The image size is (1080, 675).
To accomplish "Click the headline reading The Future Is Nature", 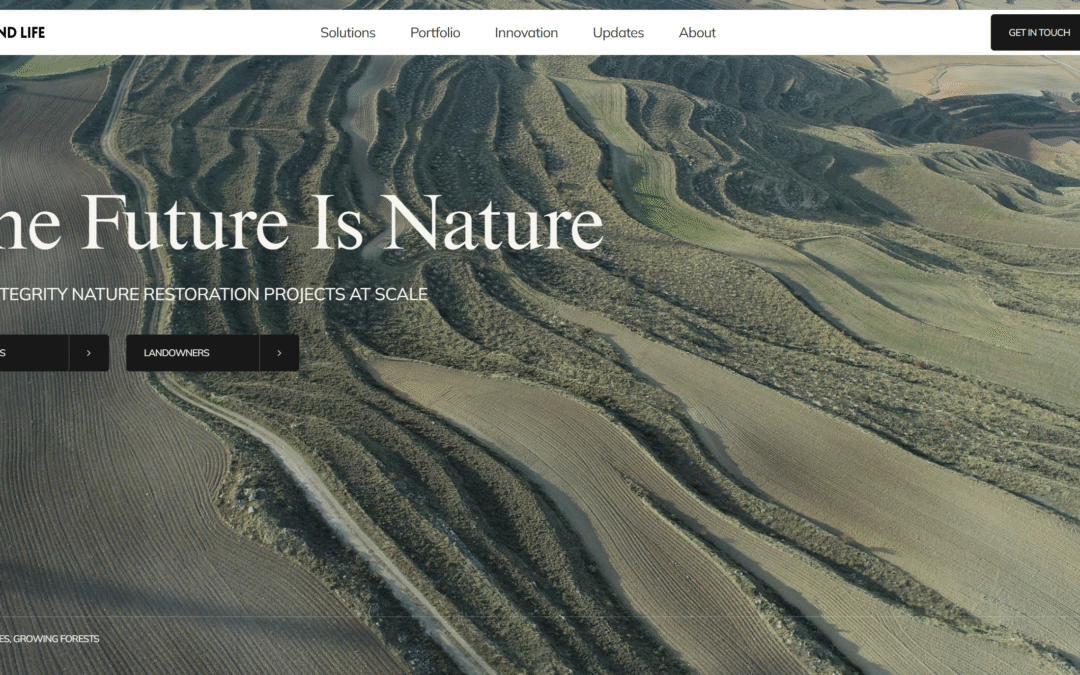I will tap(300, 223).
